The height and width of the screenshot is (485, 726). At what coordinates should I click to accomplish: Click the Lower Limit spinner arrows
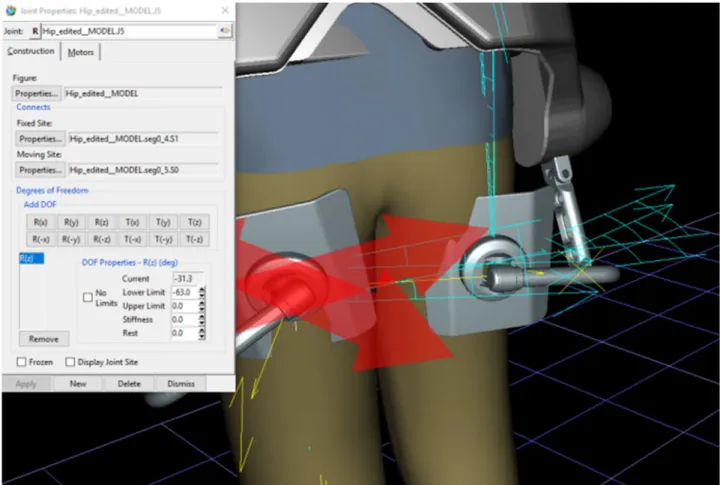[x=202, y=292]
